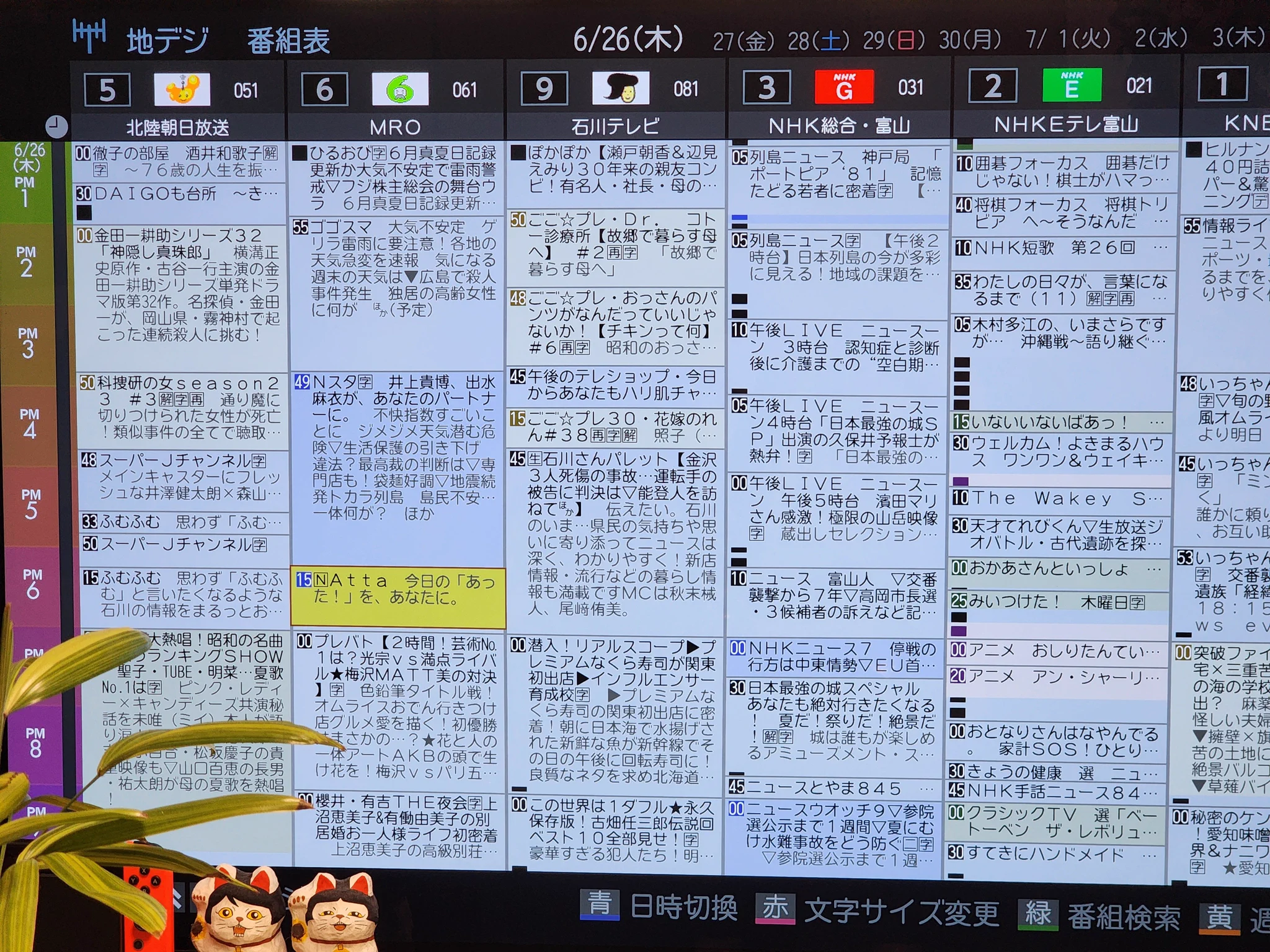
Task: Jump to the PM 5 time slot
Action: (x=31, y=505)
